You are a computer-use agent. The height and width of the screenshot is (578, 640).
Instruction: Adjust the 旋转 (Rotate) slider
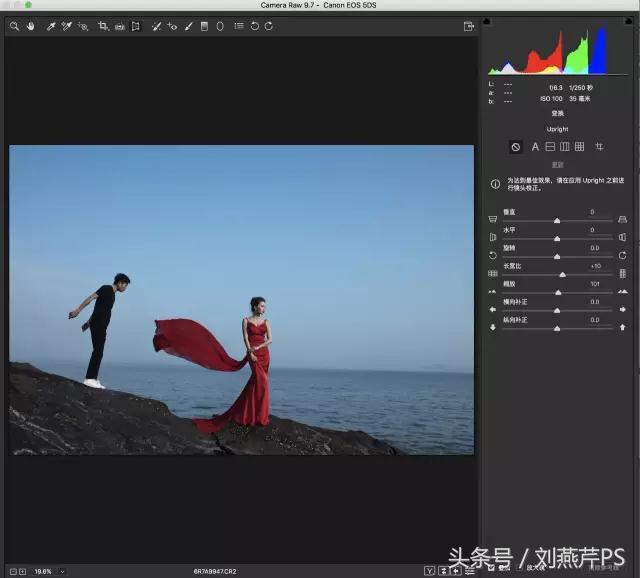(557, 257)
